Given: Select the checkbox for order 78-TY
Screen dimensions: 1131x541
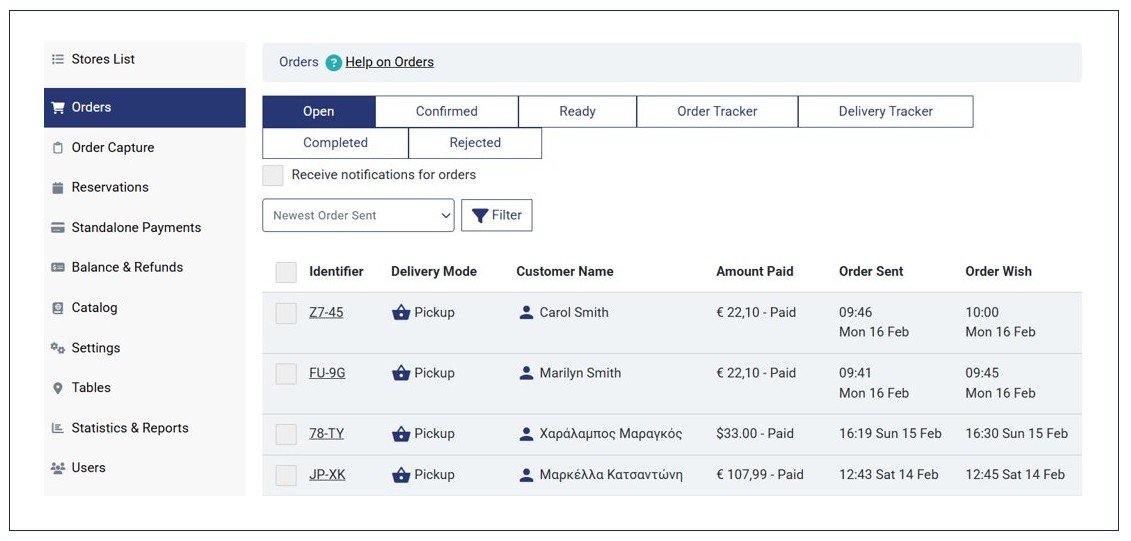Looking at the screenshot, I should 286,434.
